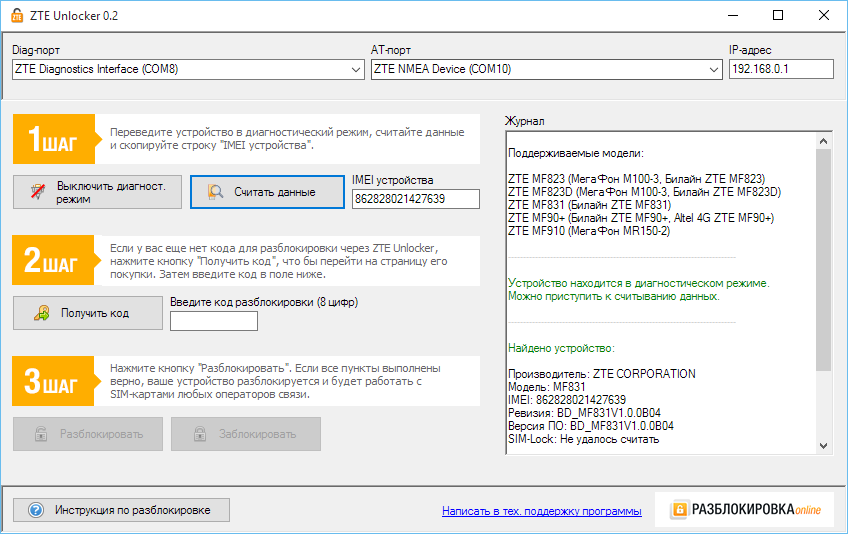The width and height of the screenshot is (848, 534).
Task: Click the Считать данные button
Action: (267, 192)
